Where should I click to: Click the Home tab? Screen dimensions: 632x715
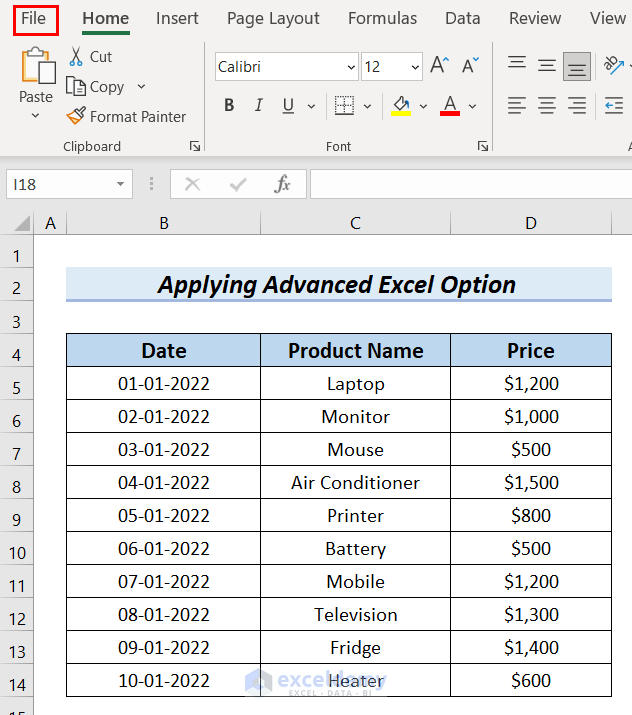pos(106,19)
